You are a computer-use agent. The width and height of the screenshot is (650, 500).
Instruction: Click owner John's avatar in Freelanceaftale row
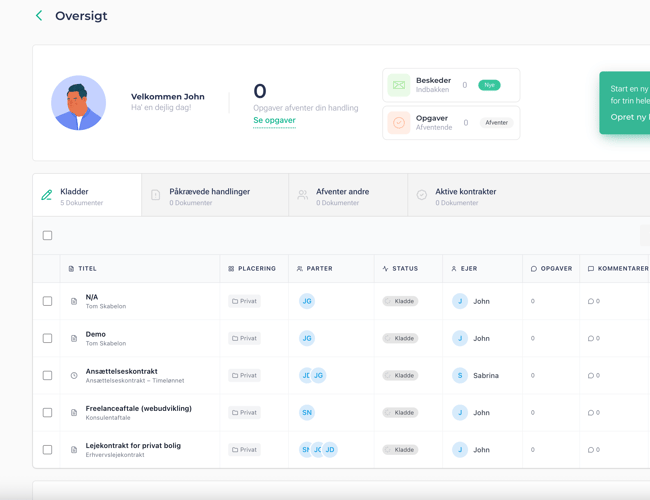tap(460, 413)
